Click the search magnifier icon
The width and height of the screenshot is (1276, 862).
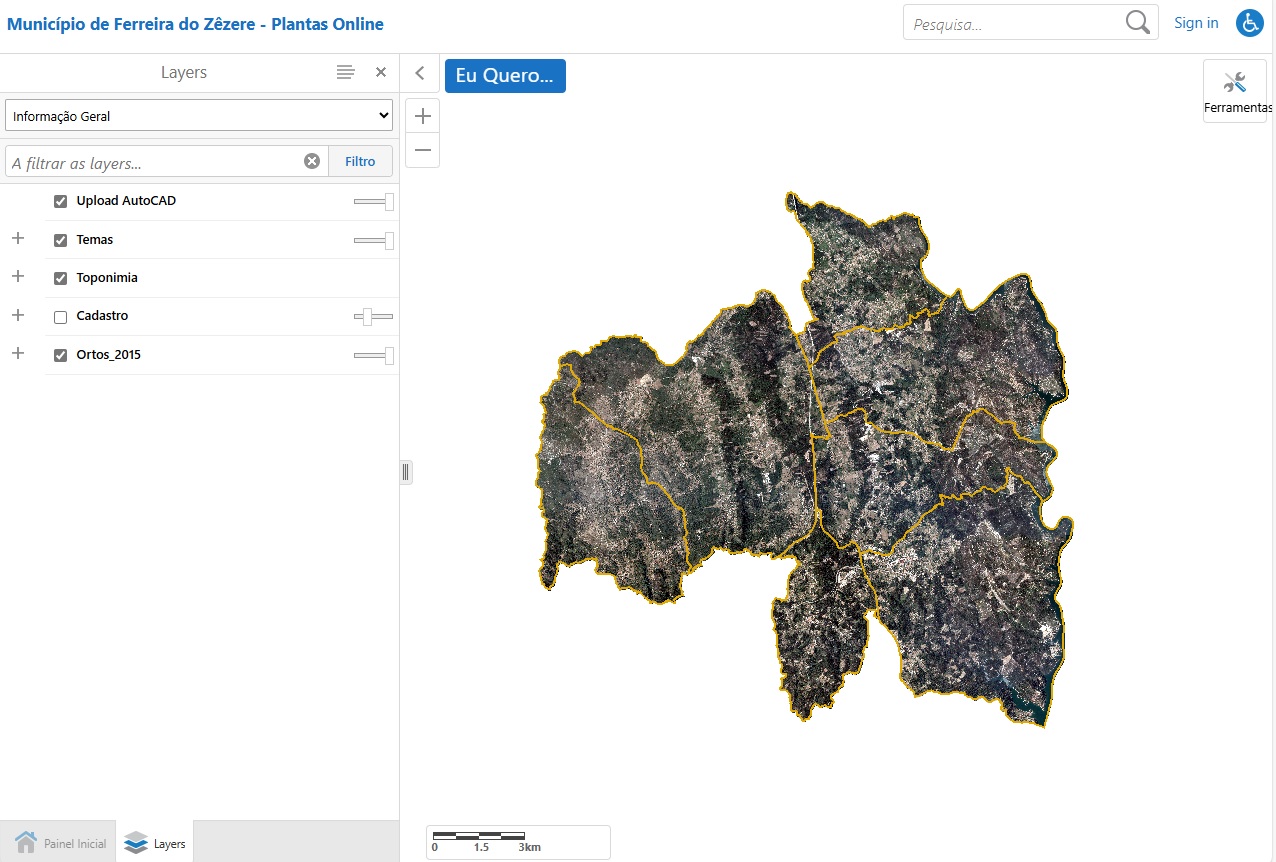(1137, 23)
